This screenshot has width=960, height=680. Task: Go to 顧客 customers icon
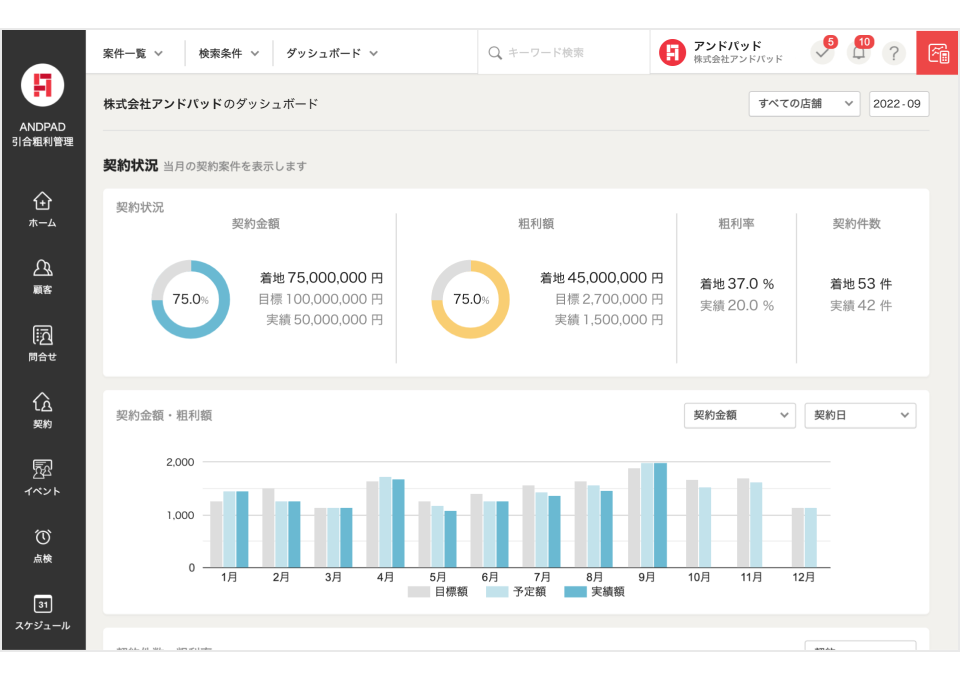point(42,268)
